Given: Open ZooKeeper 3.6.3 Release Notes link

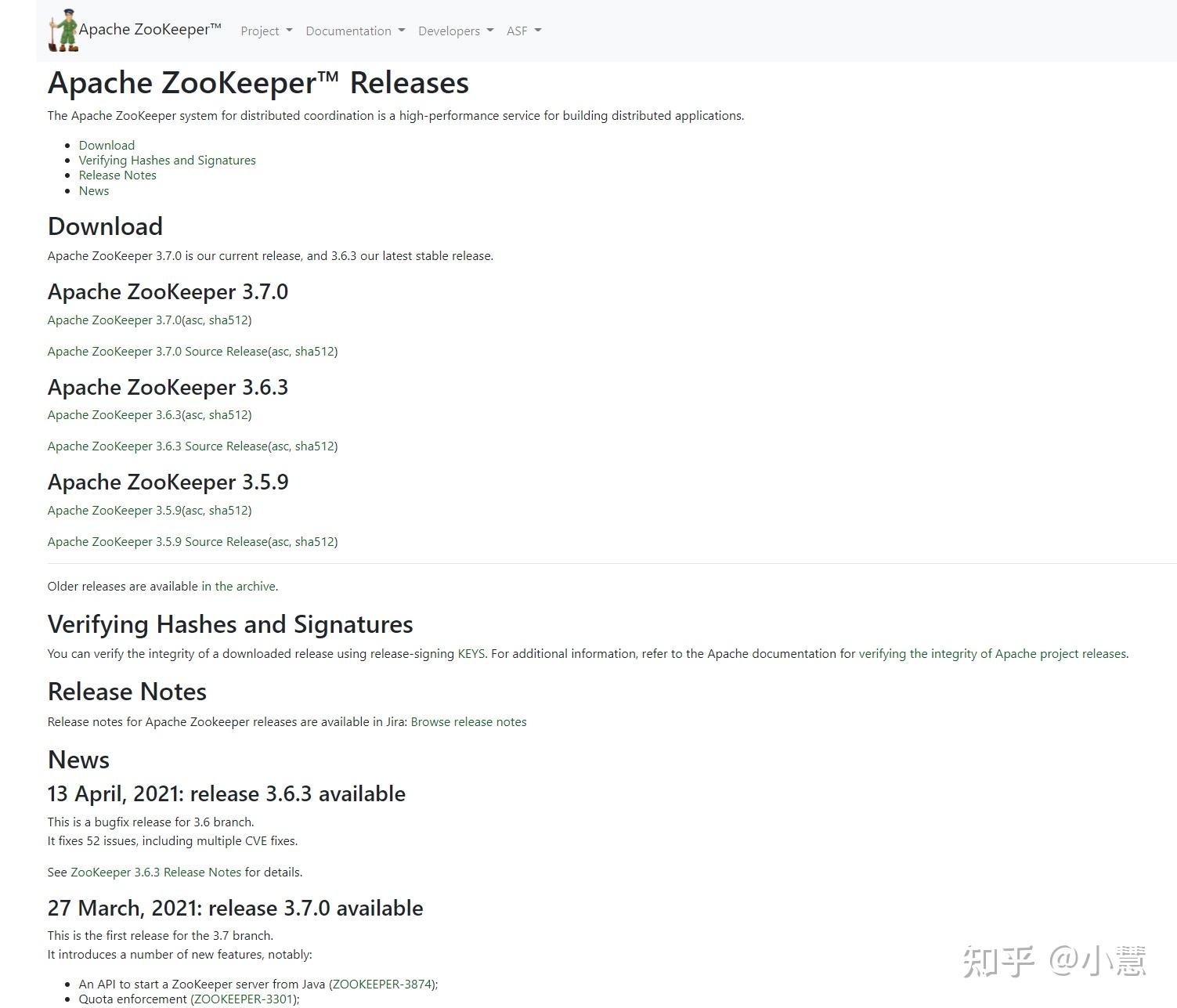Looking at the screenshot, I should (156, 872).
